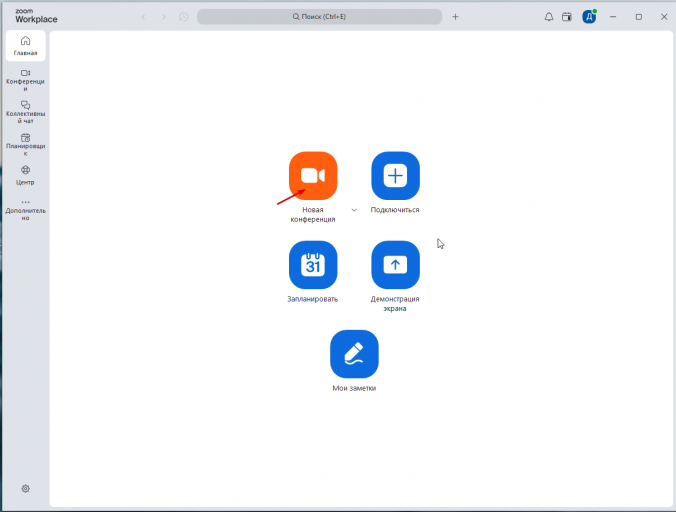This screenshot has height=512, width=676.
Task: Minimize the Zoom Workplace window
Action: click(613, 17)
